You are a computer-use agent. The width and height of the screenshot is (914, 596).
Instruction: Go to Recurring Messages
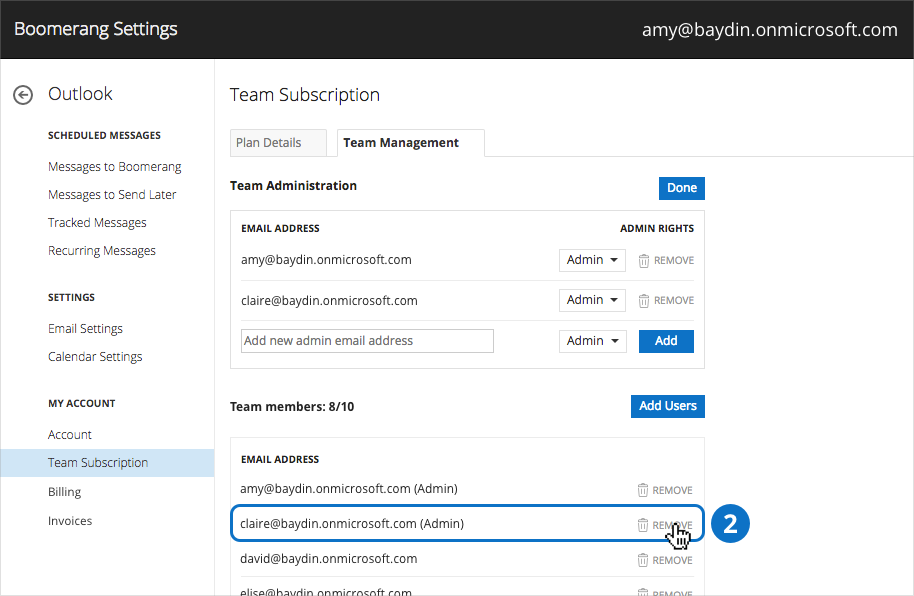(x=102, y=251)
